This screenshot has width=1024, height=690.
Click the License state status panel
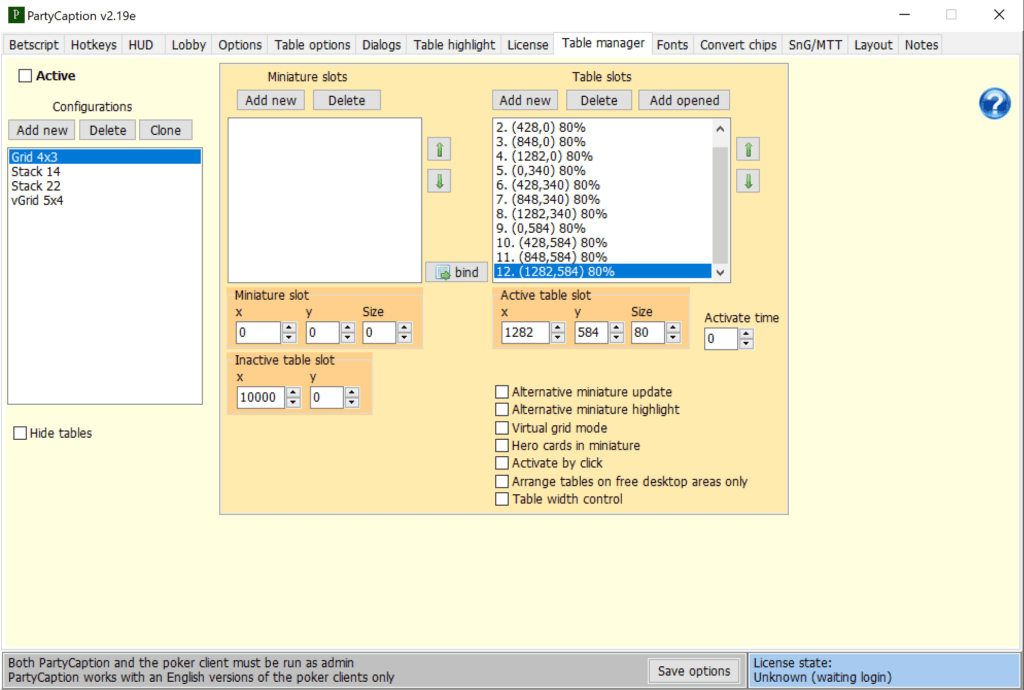coord(884,670)
